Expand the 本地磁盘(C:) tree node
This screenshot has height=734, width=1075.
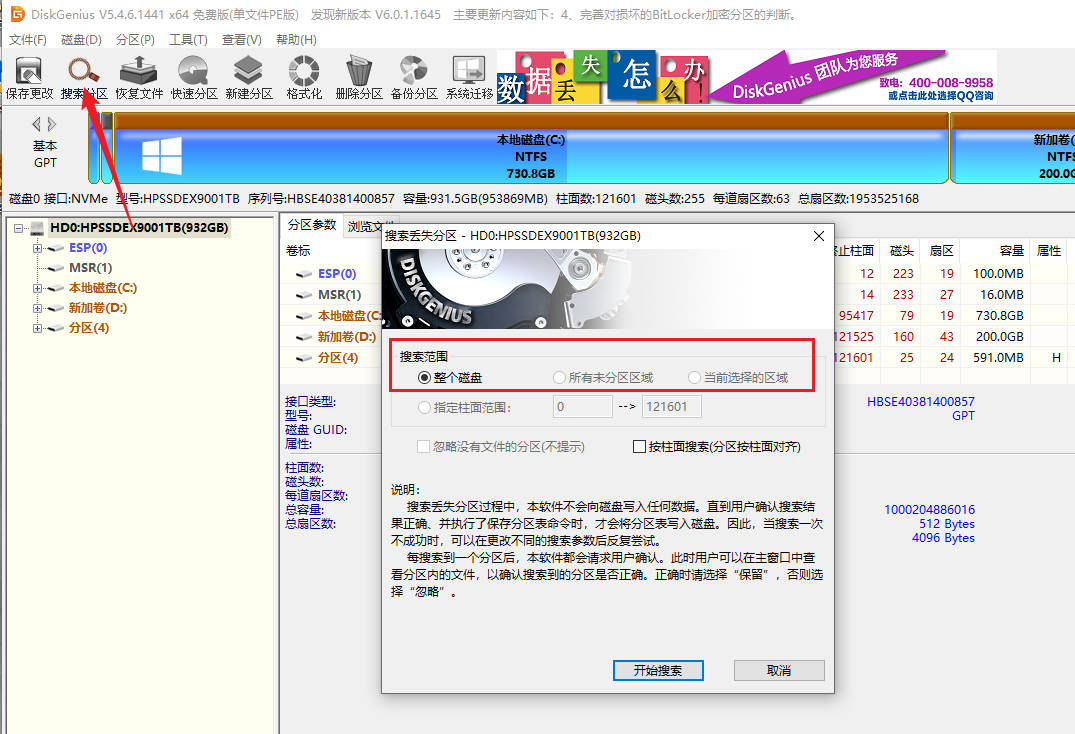tap(38, 289)
